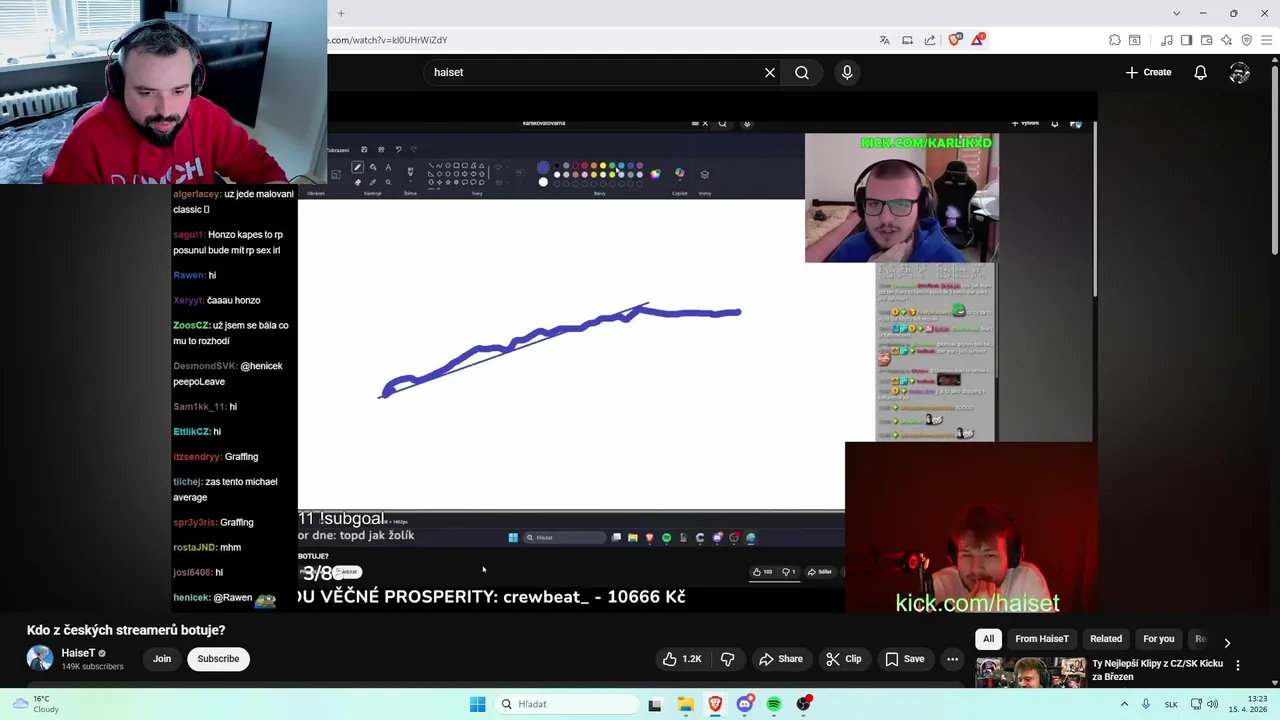Click the Brave browser taskbar icon
Image resolution: width=1280 pixels, height=720 pixels.
[x=715, y=704]
